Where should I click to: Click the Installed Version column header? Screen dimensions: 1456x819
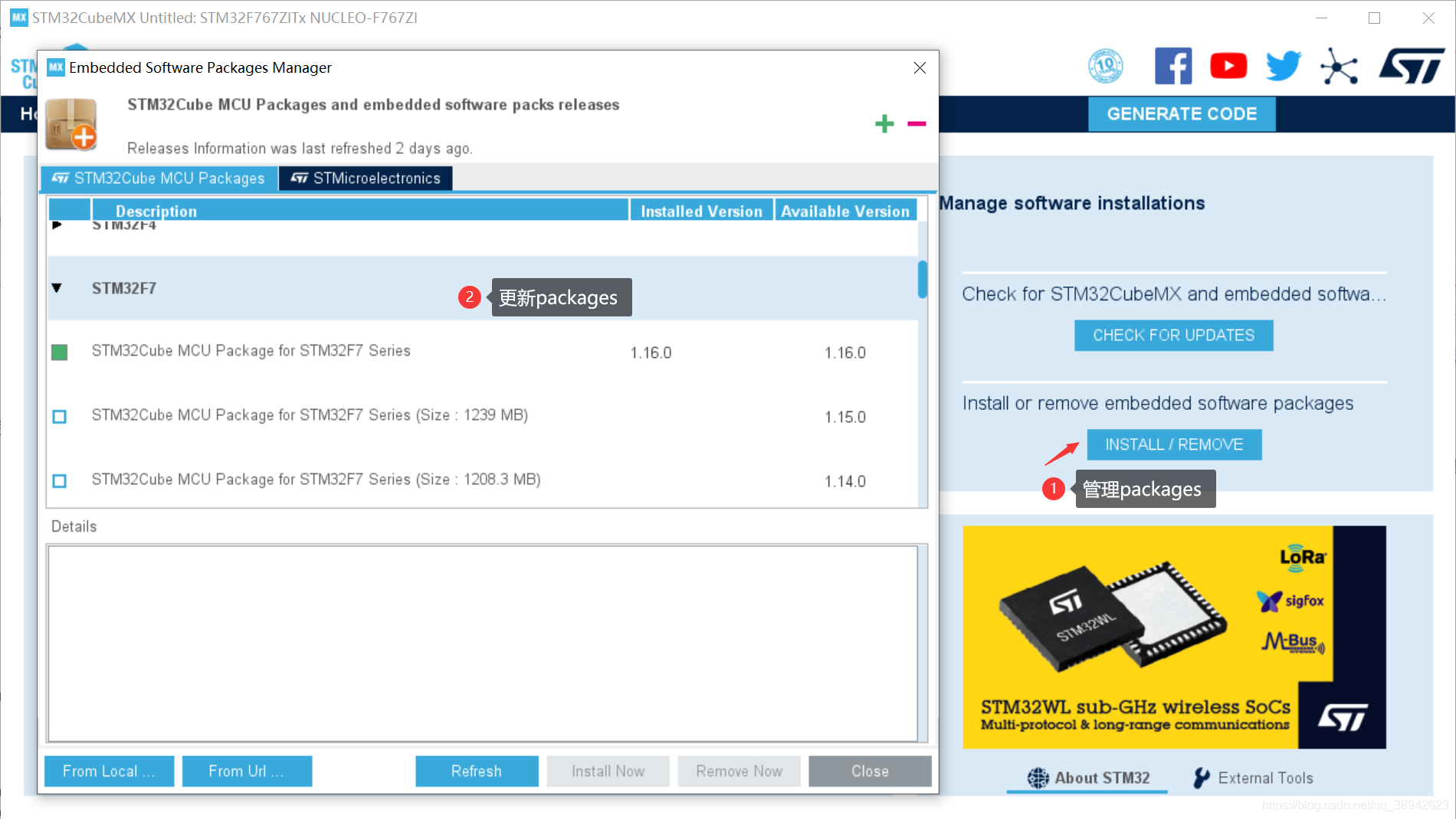point(701,211)
